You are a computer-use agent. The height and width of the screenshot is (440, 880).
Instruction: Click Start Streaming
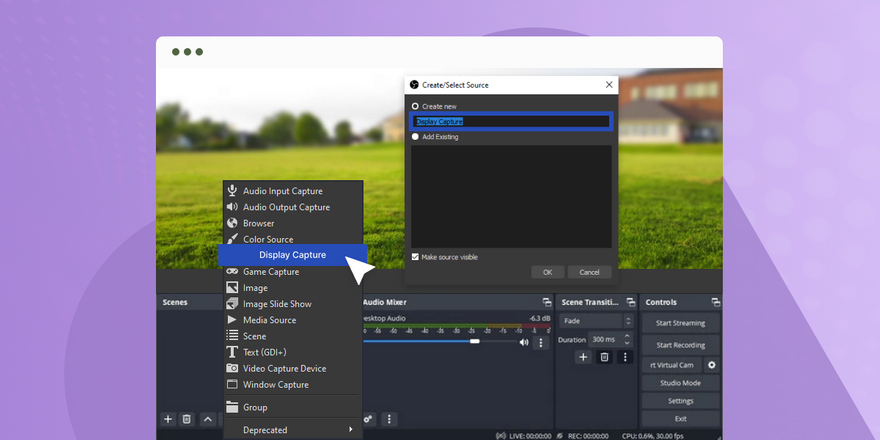point(680,323)
